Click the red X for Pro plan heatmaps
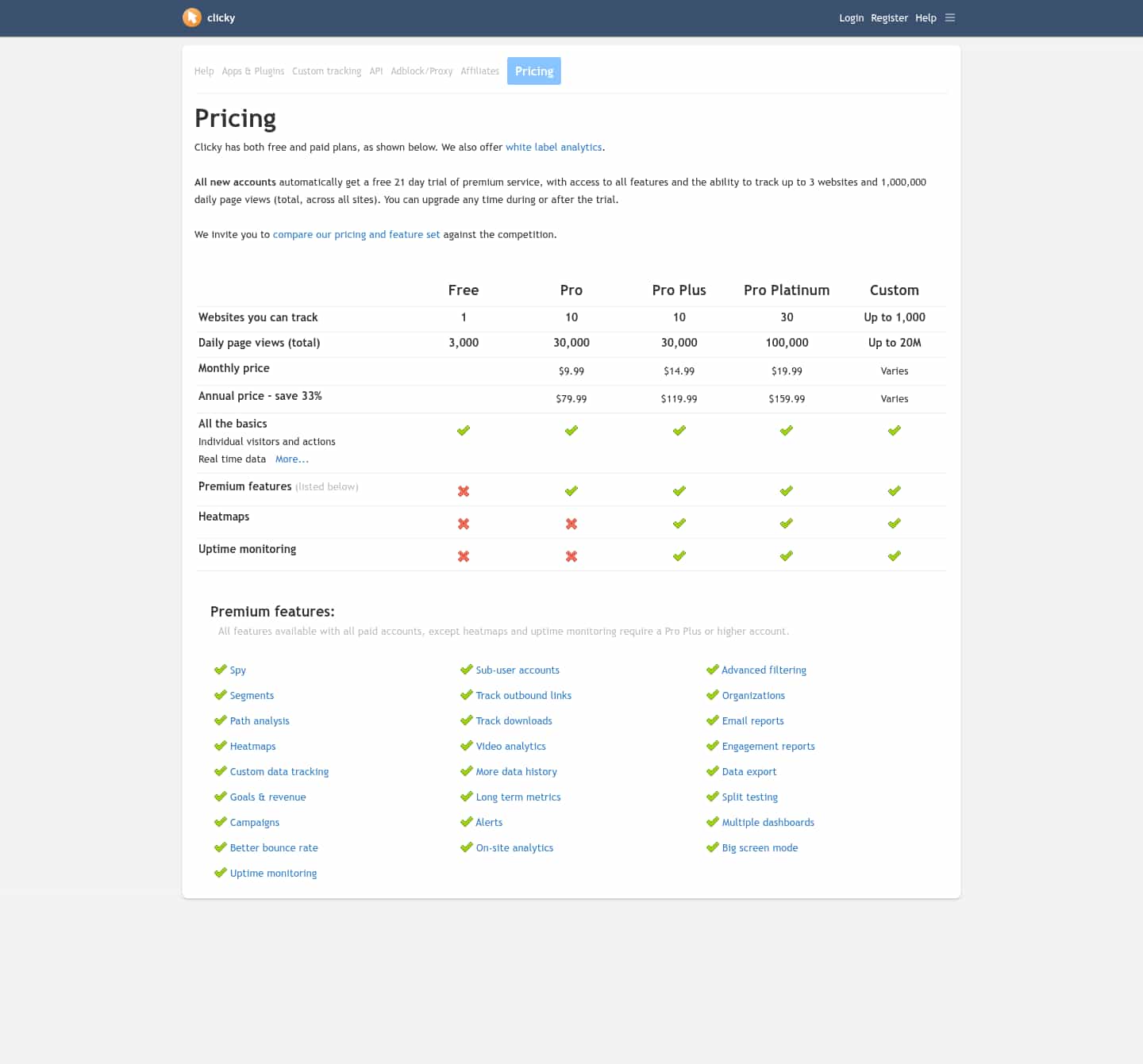This screenshot has height=1064, width=1143. coord(571,523)
